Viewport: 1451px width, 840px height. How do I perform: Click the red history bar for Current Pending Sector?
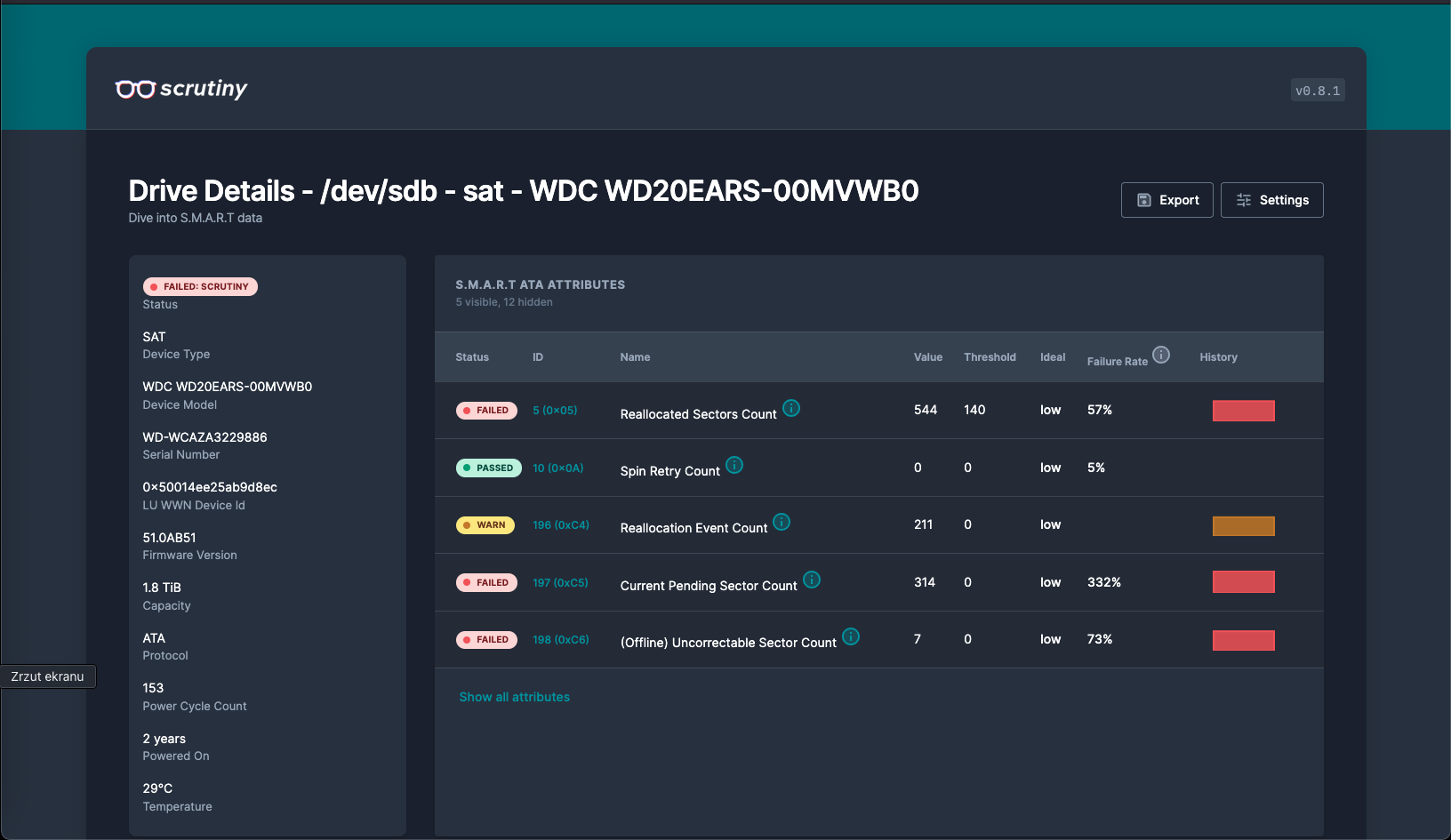tap(1244, 582)
